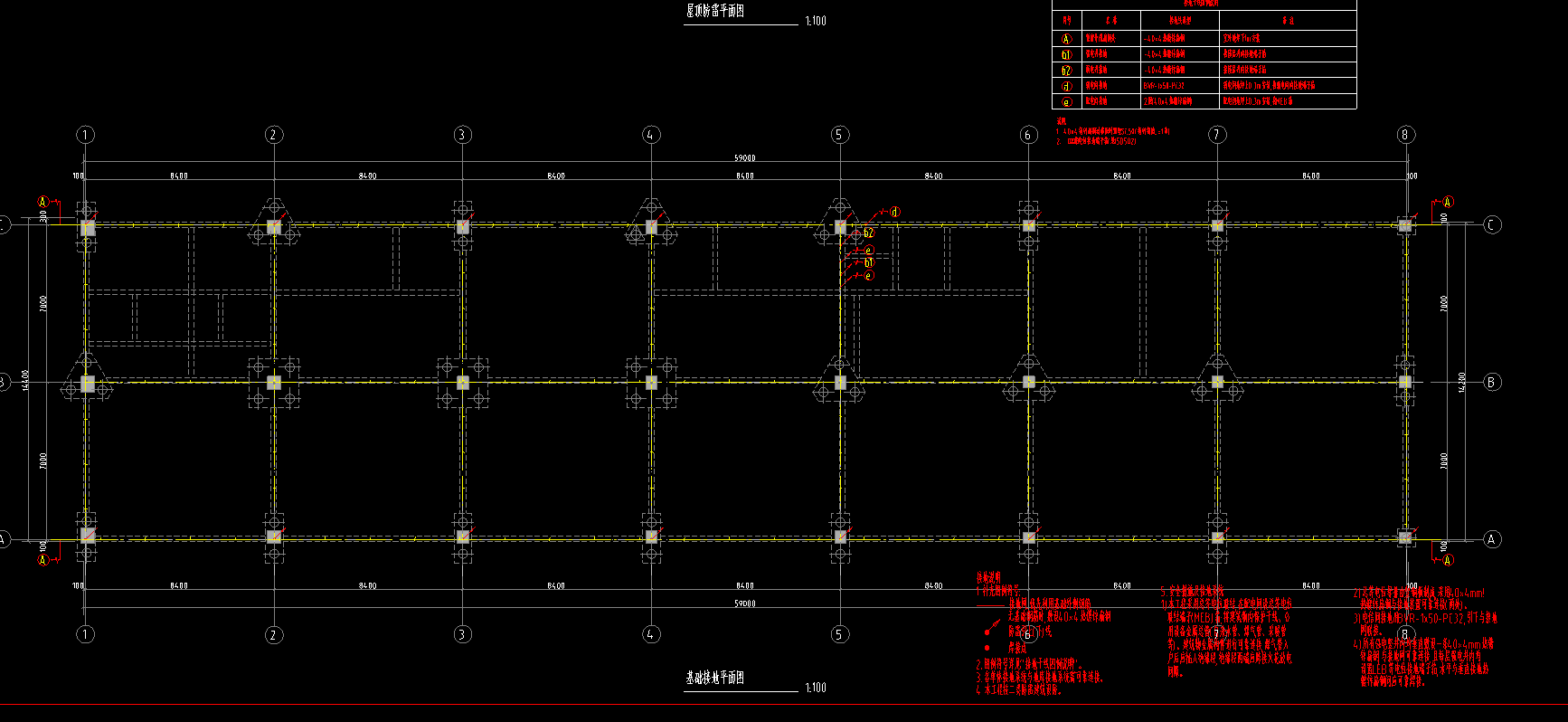
Task: Select 1:100 scale beside top title
Action: click(816, 21)
